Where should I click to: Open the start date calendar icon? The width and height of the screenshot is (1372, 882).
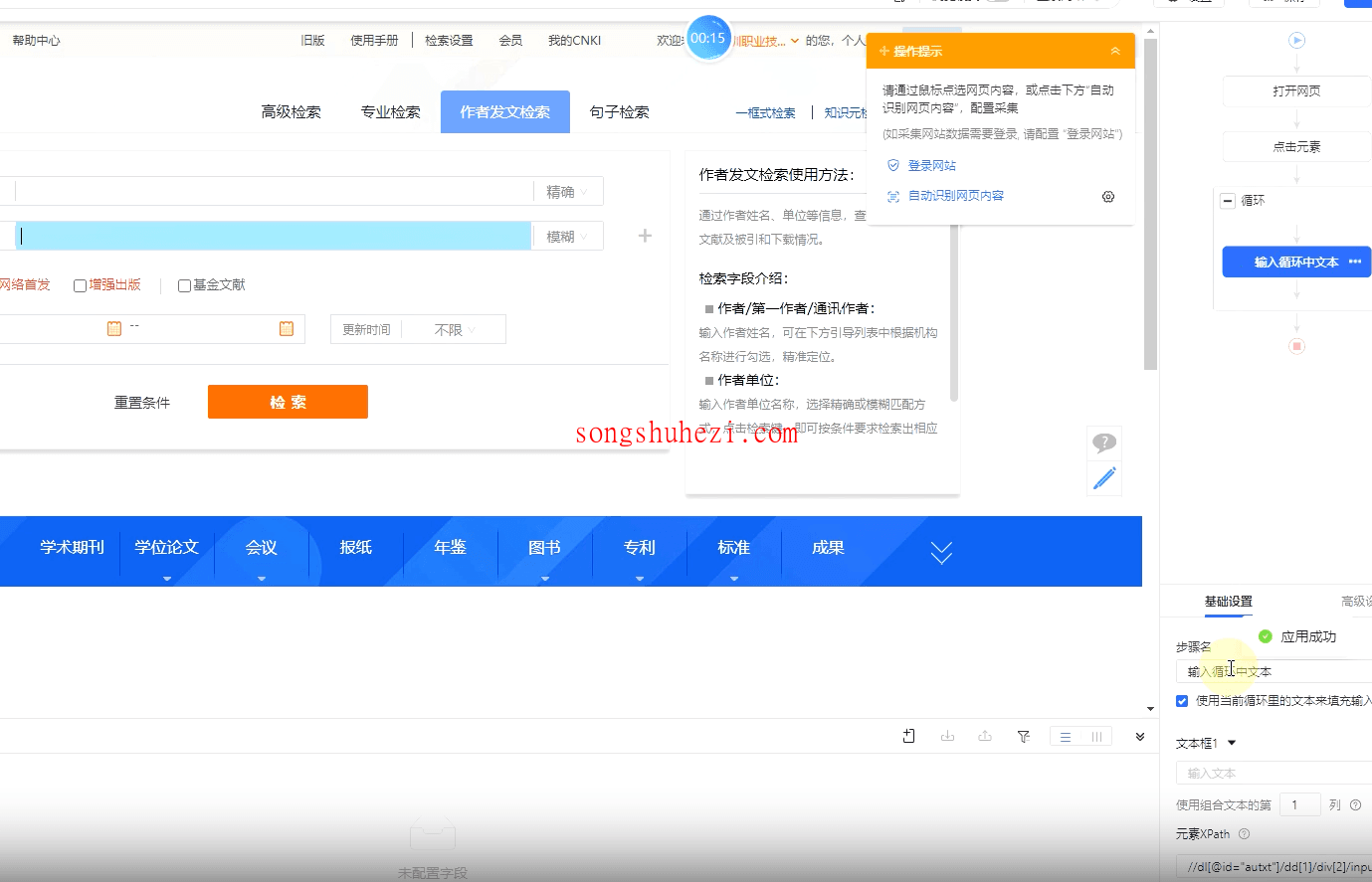pos(114,328)
